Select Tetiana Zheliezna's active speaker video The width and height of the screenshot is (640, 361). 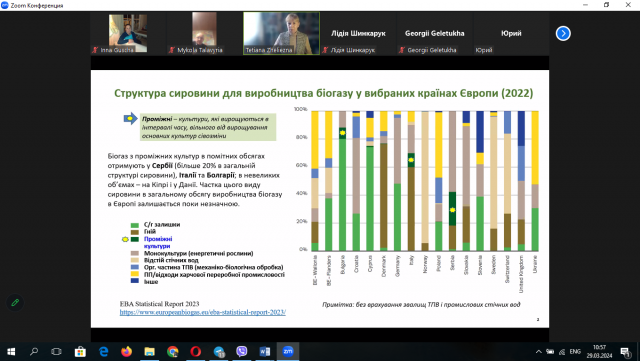click(x=281, y=33)
